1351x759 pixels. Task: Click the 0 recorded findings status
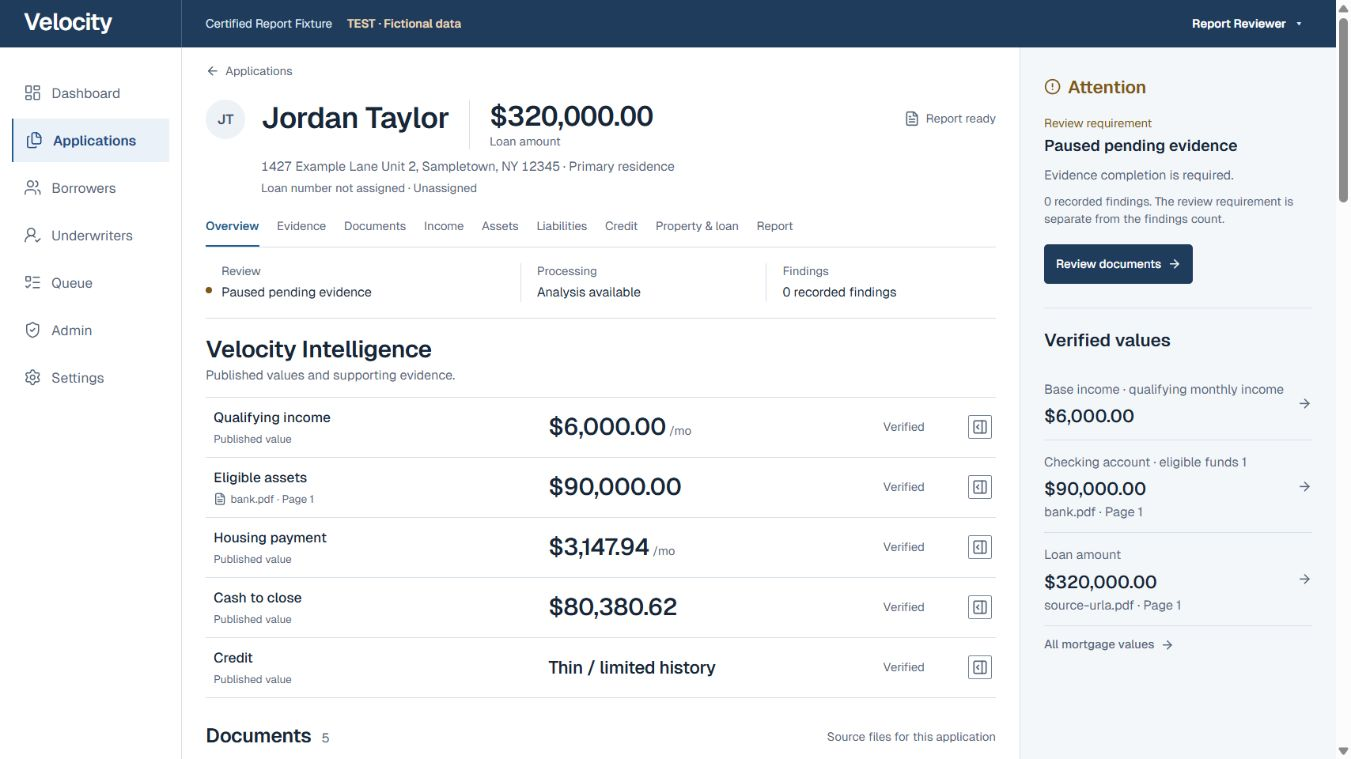(839, 292)
